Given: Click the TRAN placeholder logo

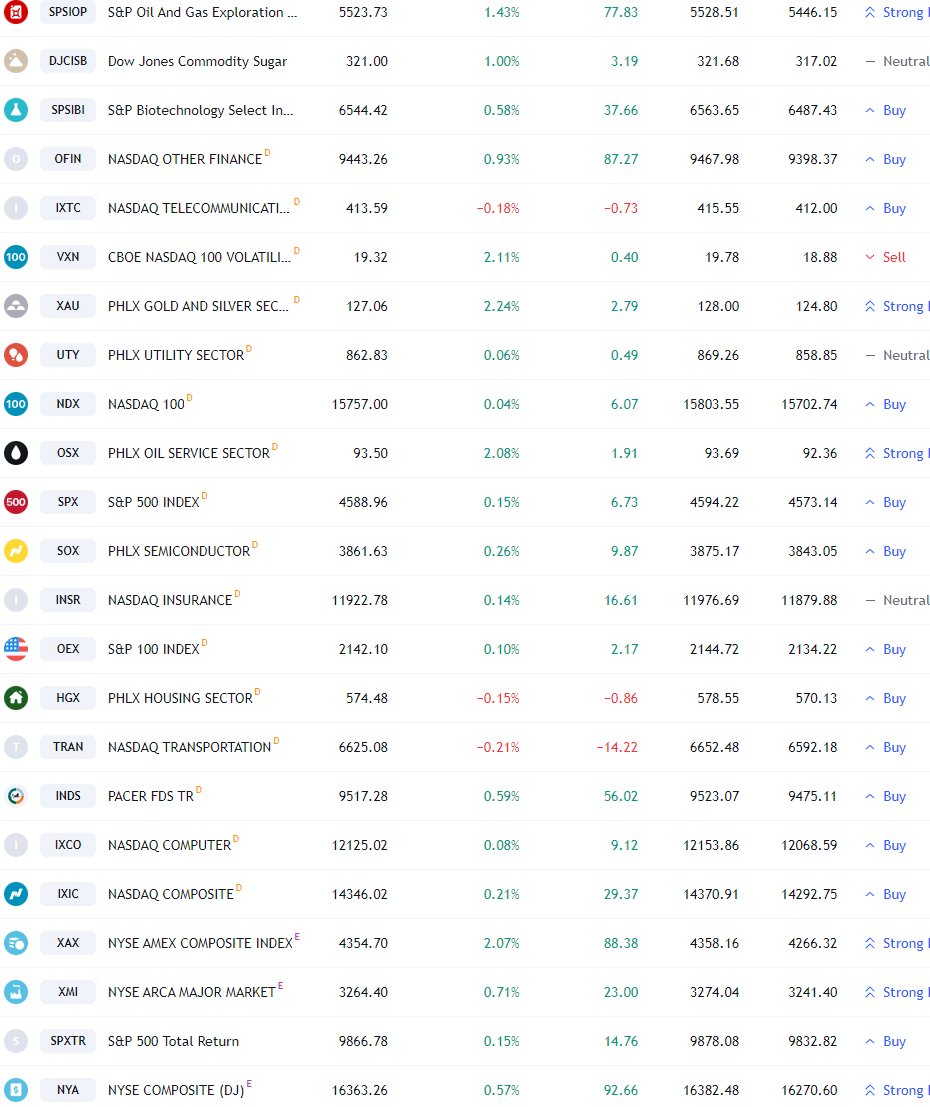Looking at the screenshot, I should click(16, 746).
